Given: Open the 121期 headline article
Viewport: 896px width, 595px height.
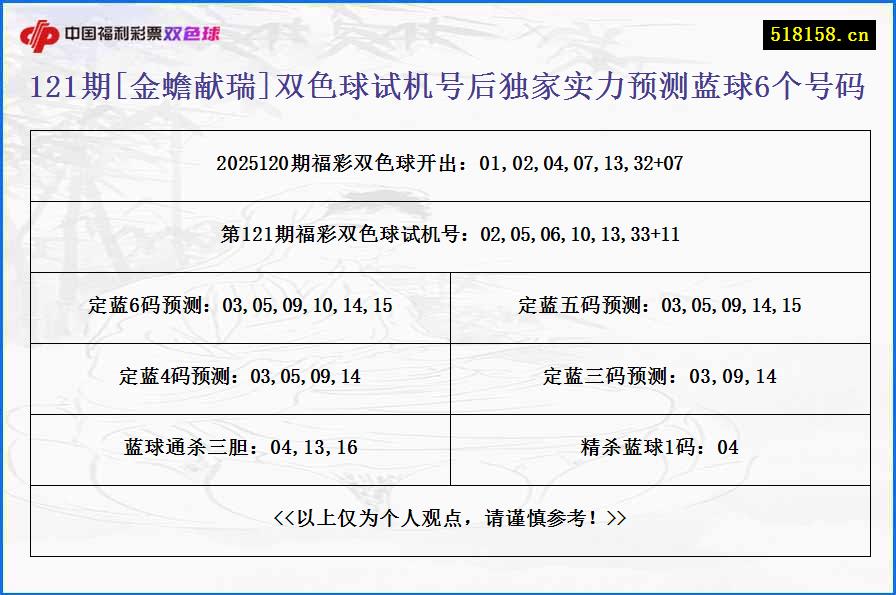Looking at the screenshot, I should pyautogui.click(x=448, y=87).
